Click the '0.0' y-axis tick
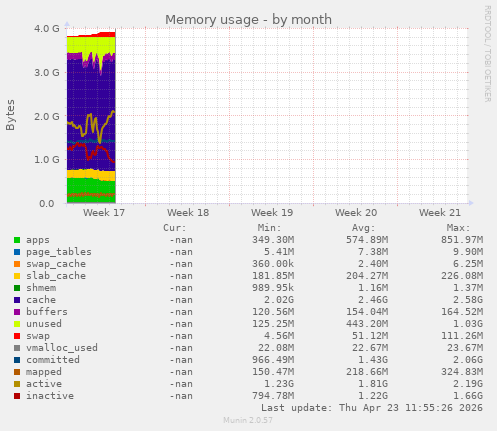 click(x=47, y=204)
